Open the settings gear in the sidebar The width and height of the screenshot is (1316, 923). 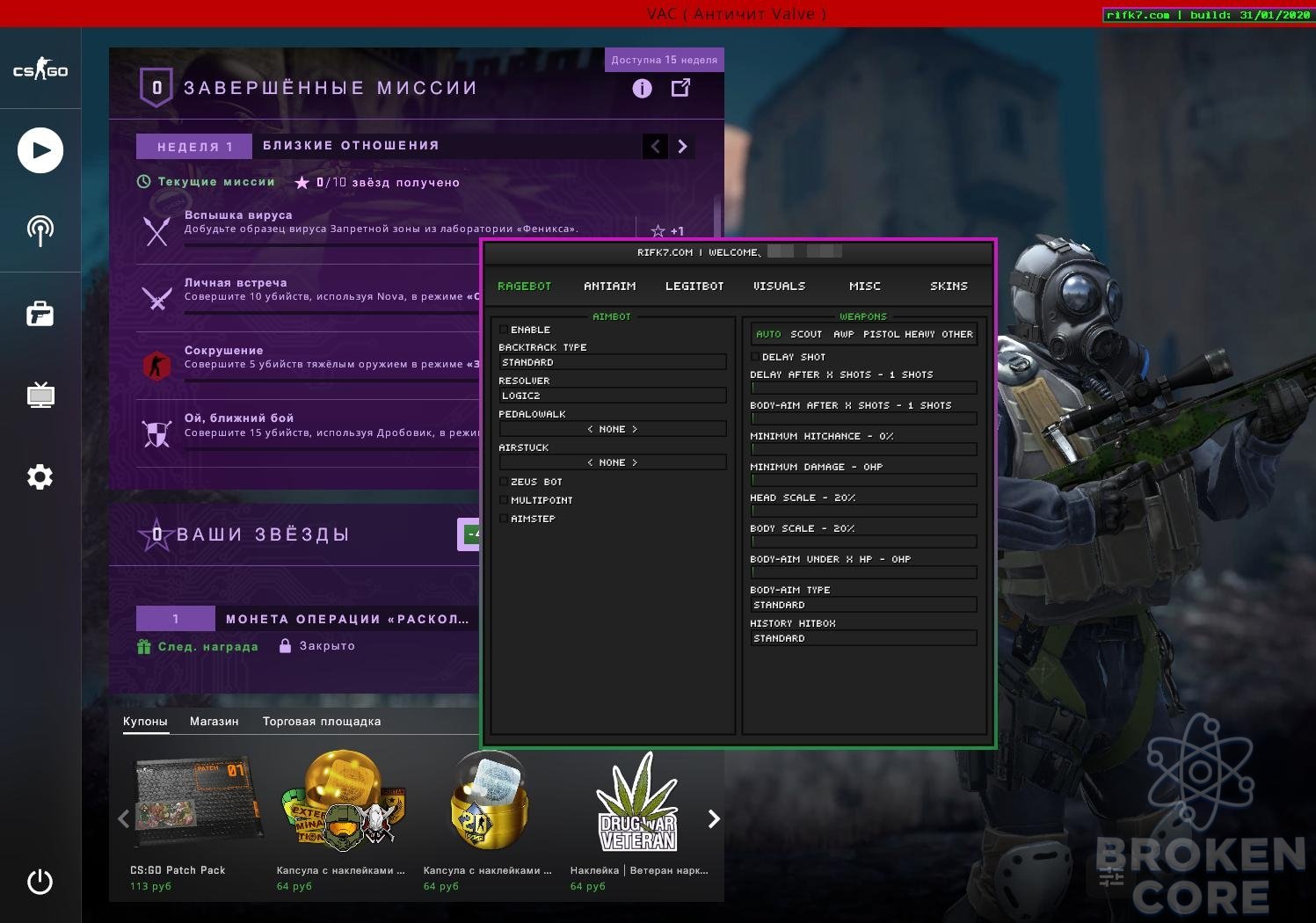[40, 476]
